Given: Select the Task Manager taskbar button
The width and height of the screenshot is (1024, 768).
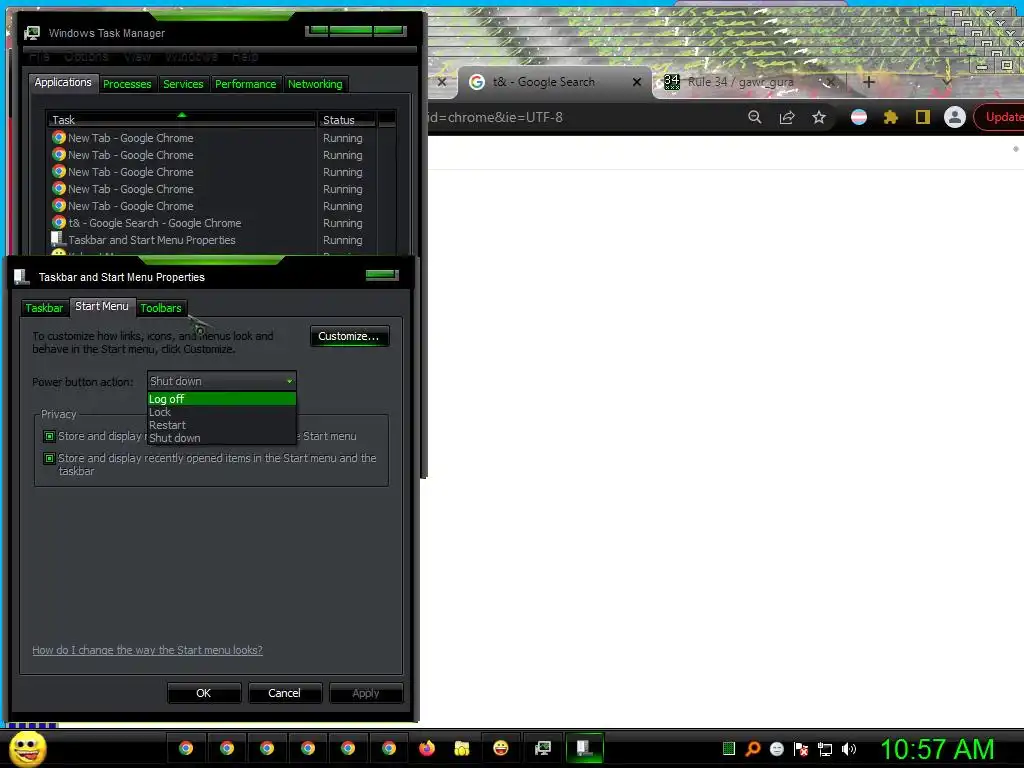Looking at the screenshot, I should pyautogui.click(x=543, y=748).
